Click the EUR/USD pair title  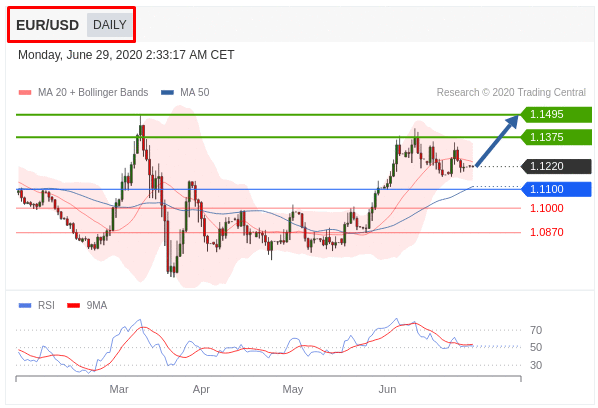click(x=47, y=25)
